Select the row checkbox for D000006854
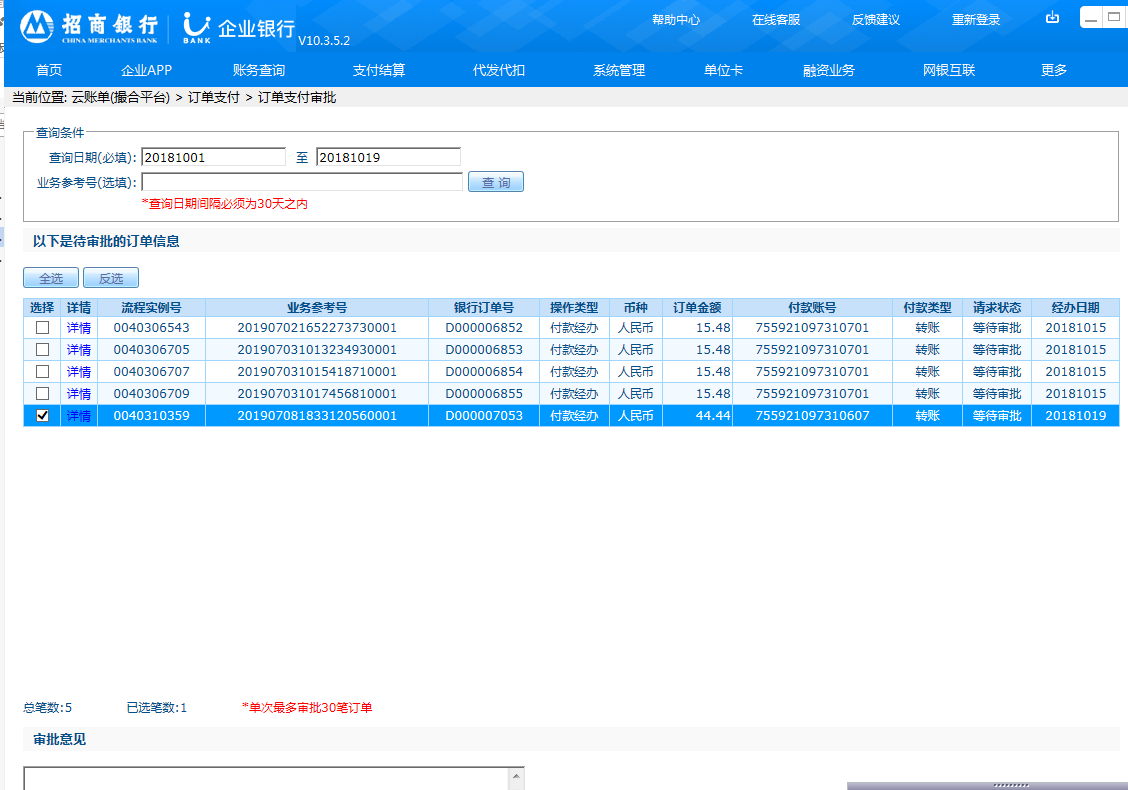Screen dimensions: 1128x790 click(x=42, y=372)
